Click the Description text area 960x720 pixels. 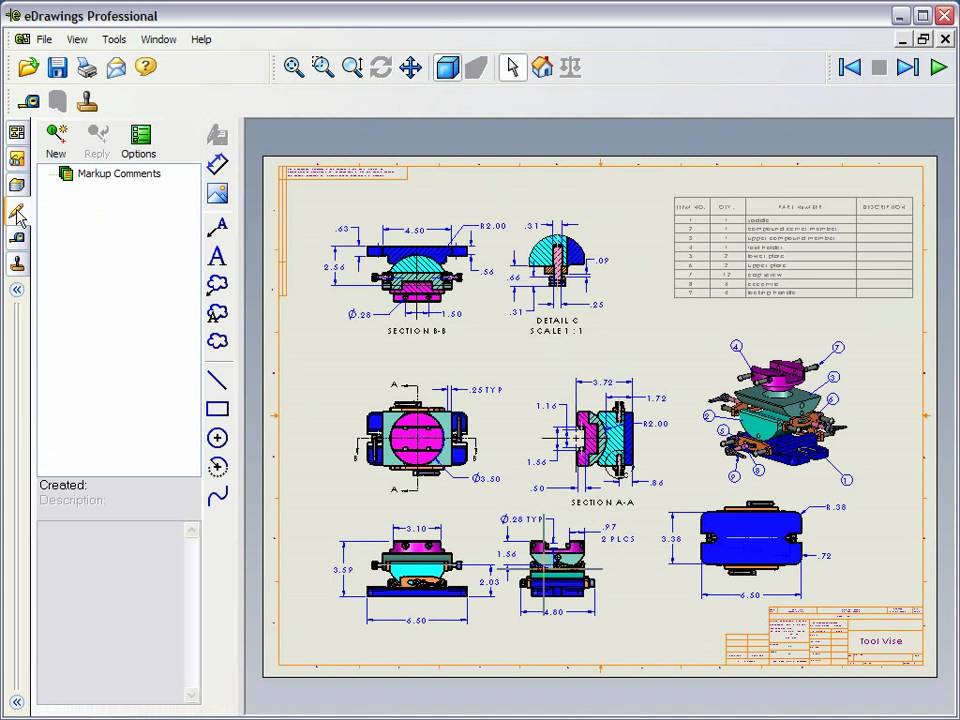(111, 612)
